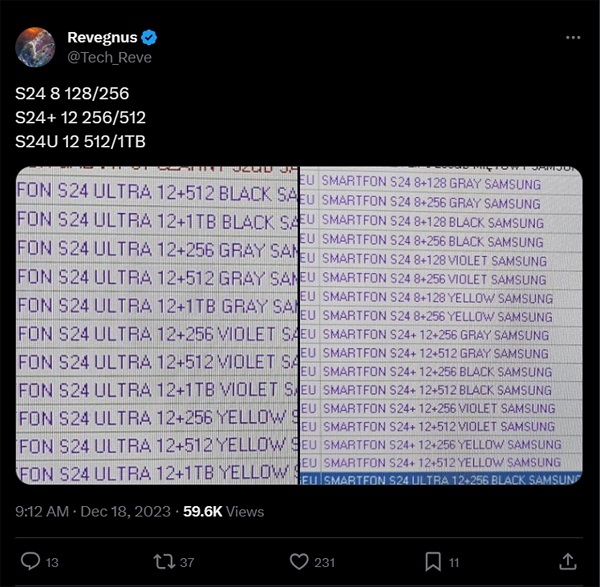The height and width of the screenshot is (587, 600).
Task: Click the like count 231
Action: 327,561
